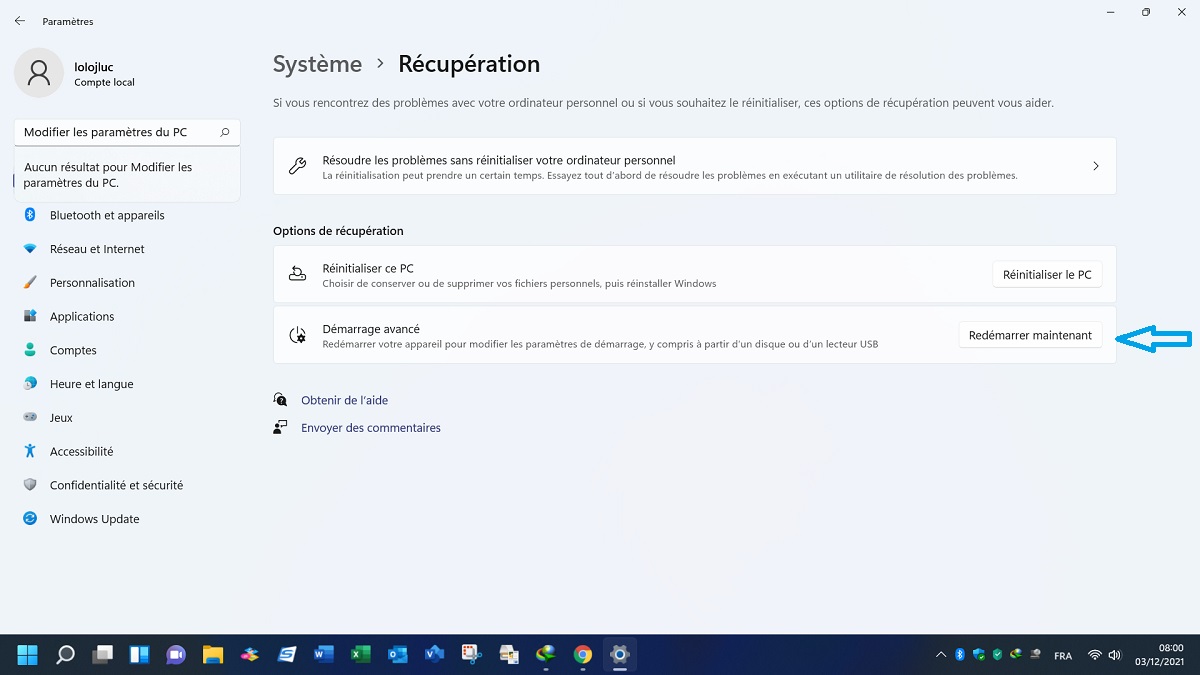Screen dimensions: 1200x675
Task: Click the feedback icon beside Envoyer des commentaires
Action: coord(280,427)
